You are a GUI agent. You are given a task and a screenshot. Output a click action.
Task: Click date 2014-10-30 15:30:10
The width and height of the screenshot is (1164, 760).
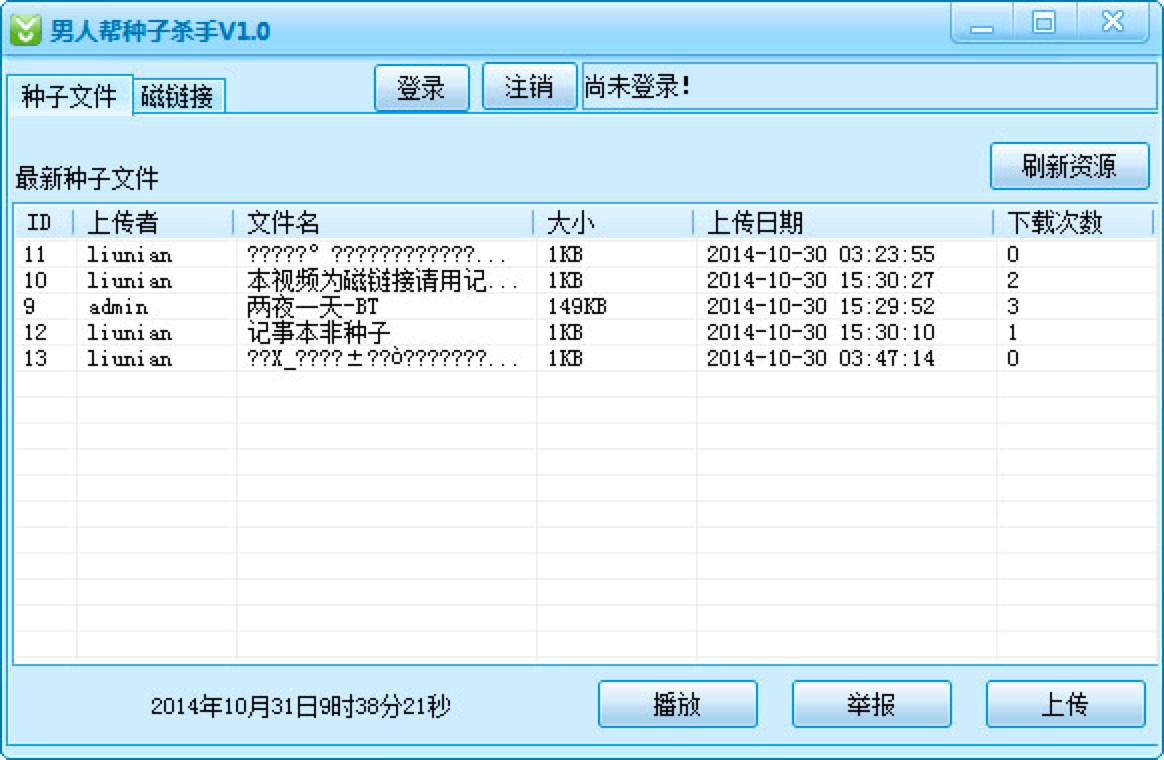click(x=820, y=332)
